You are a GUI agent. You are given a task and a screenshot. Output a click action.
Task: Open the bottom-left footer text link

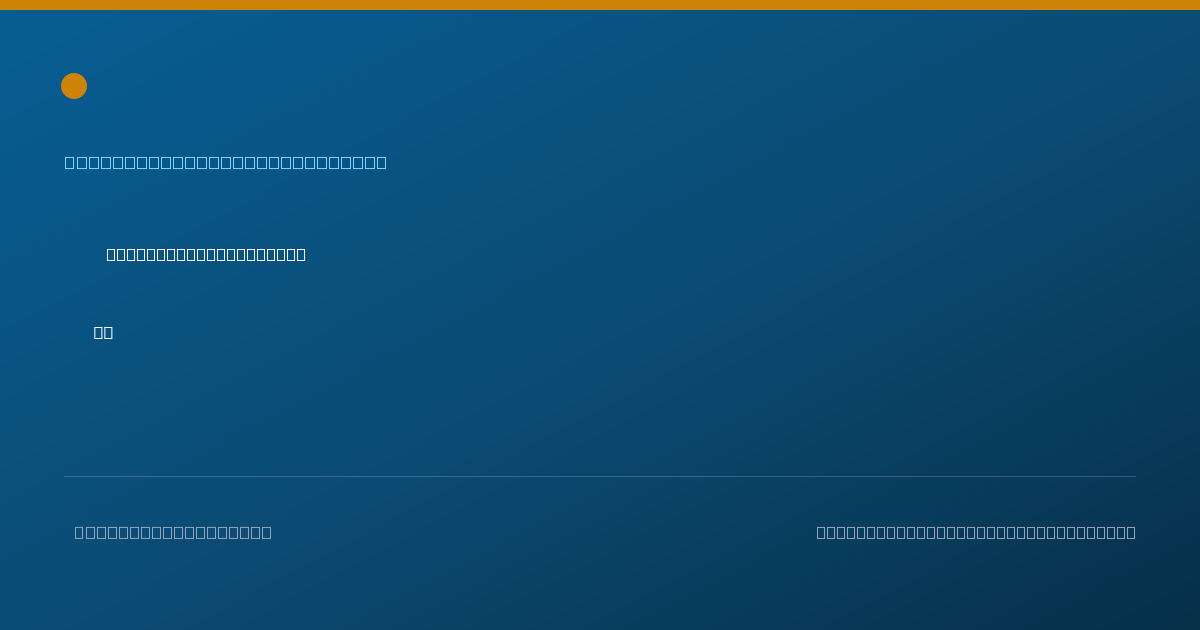point(173,532)
